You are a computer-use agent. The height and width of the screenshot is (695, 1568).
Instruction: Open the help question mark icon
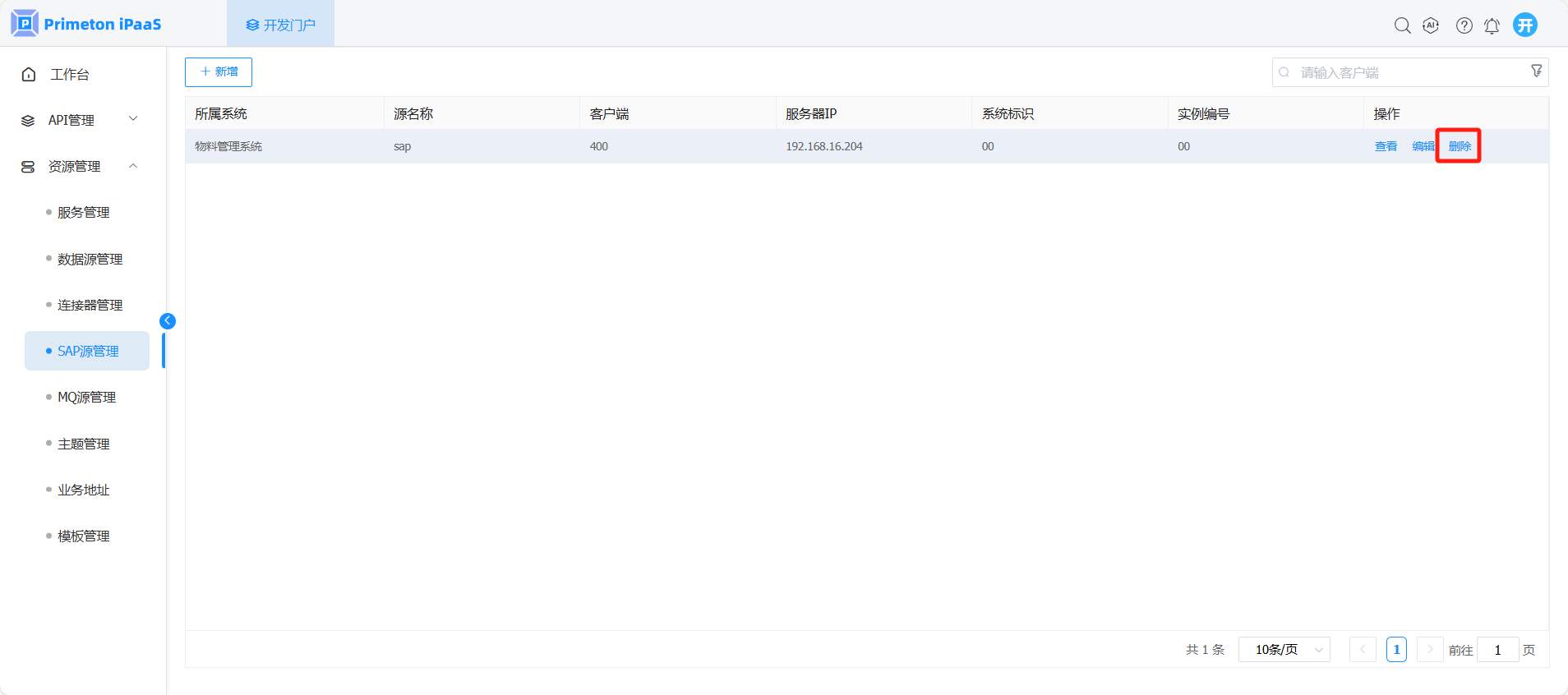1464,25
